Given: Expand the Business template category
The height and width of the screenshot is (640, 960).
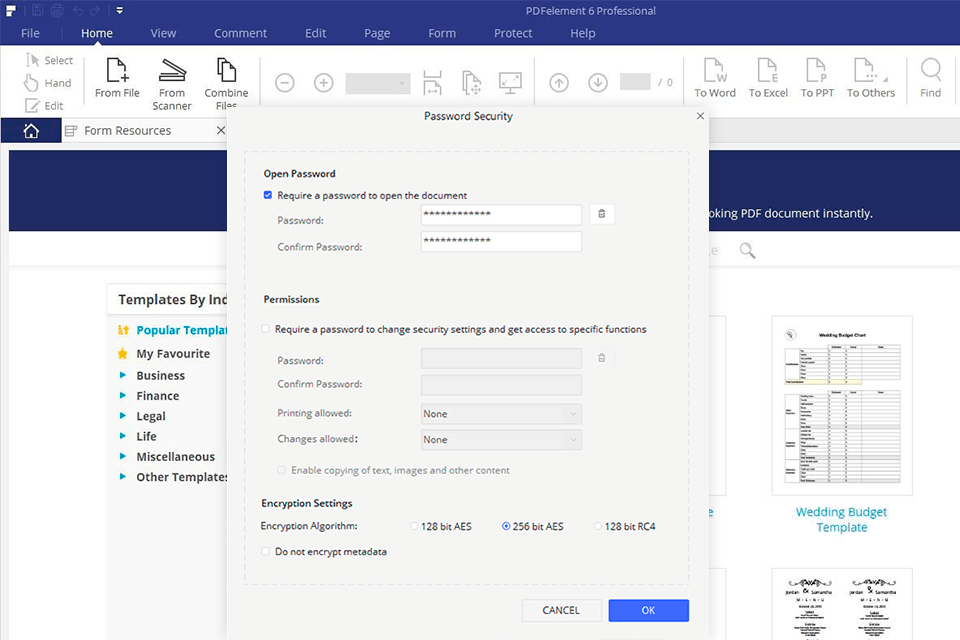Looking at the screenshot, I should click(122, 375).
